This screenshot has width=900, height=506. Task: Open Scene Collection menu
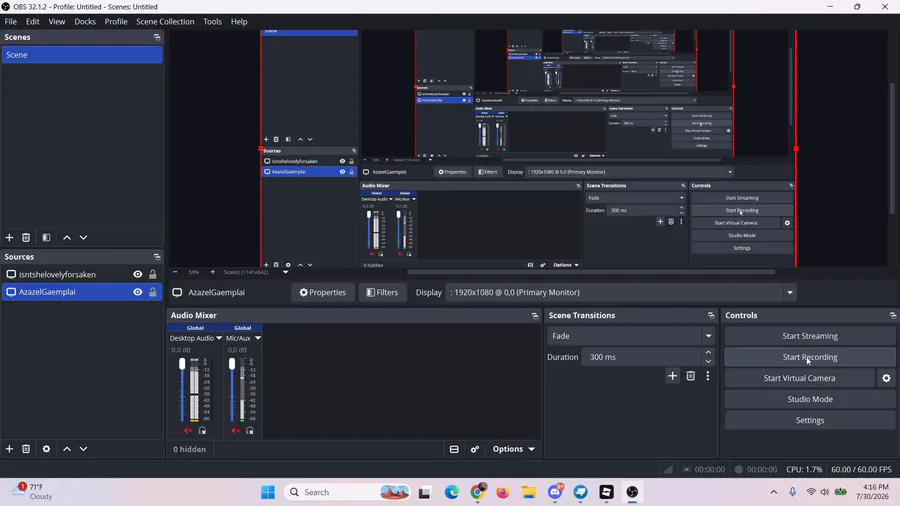pyautogui.click(x=165, y=21)
